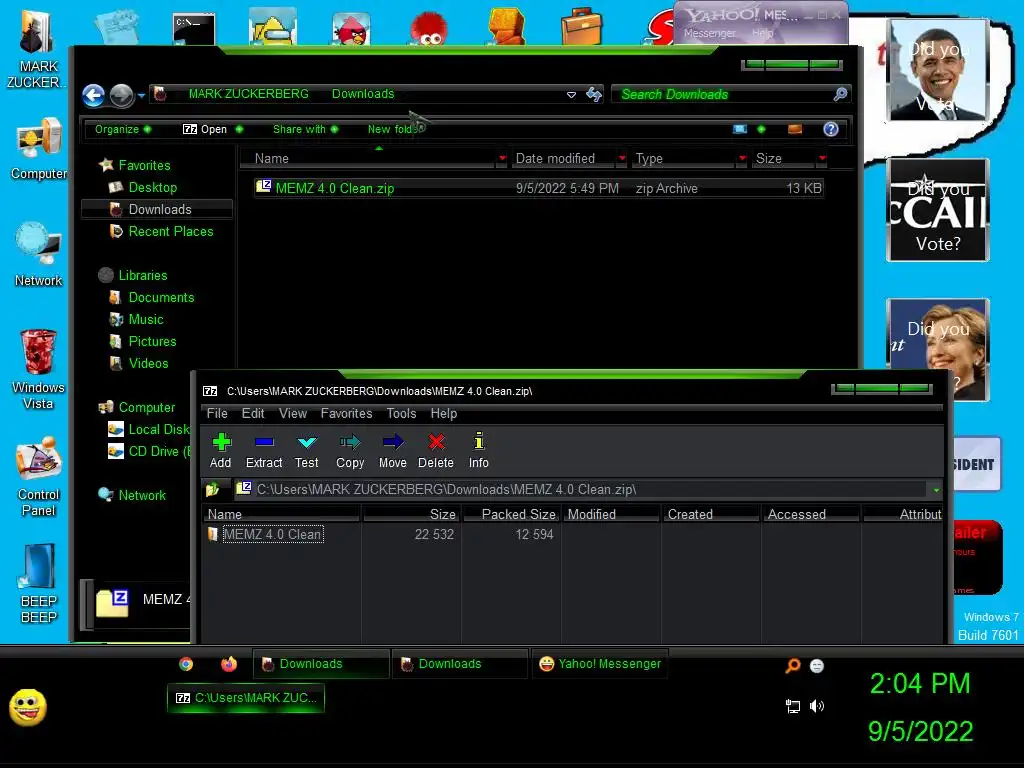Open the Organize dropdown menu
Screen dimensions: 1024x768
click(x=123, y=129)
